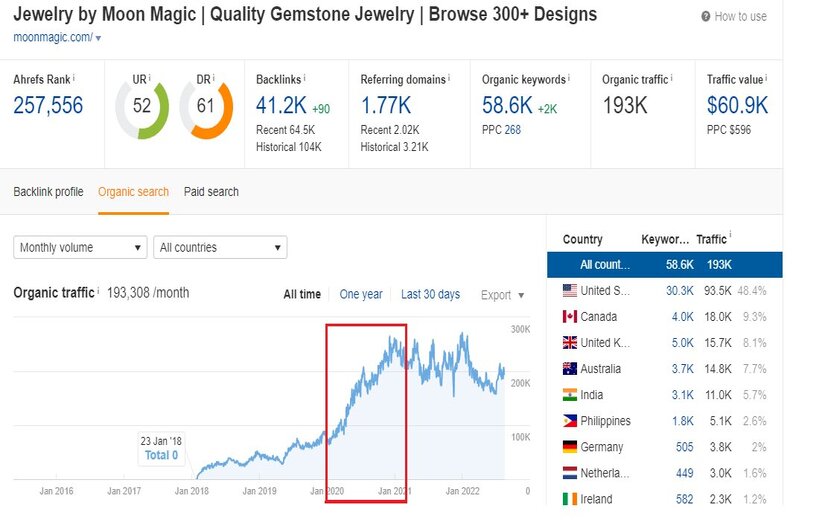Screen dimensions: 825x525
Task: Open the All countries dropdown
Action: pyautogui.click(x=220, y=247)
